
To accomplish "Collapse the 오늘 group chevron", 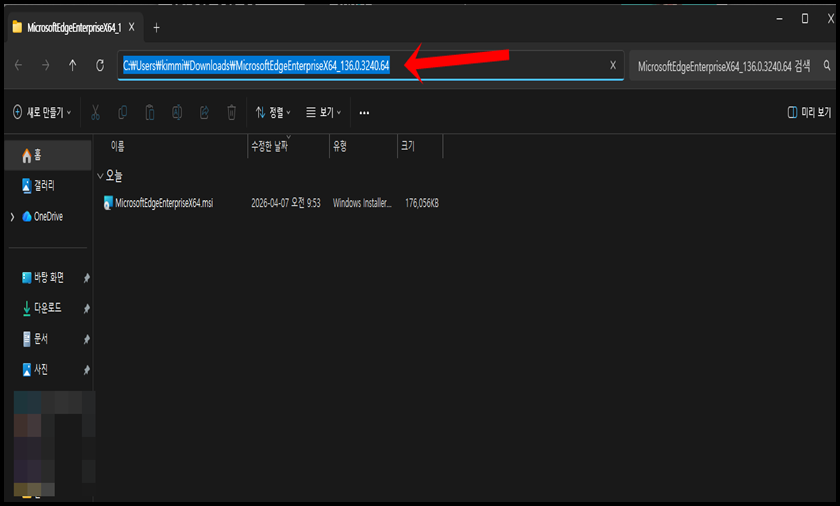I will (x=100, y=176).
